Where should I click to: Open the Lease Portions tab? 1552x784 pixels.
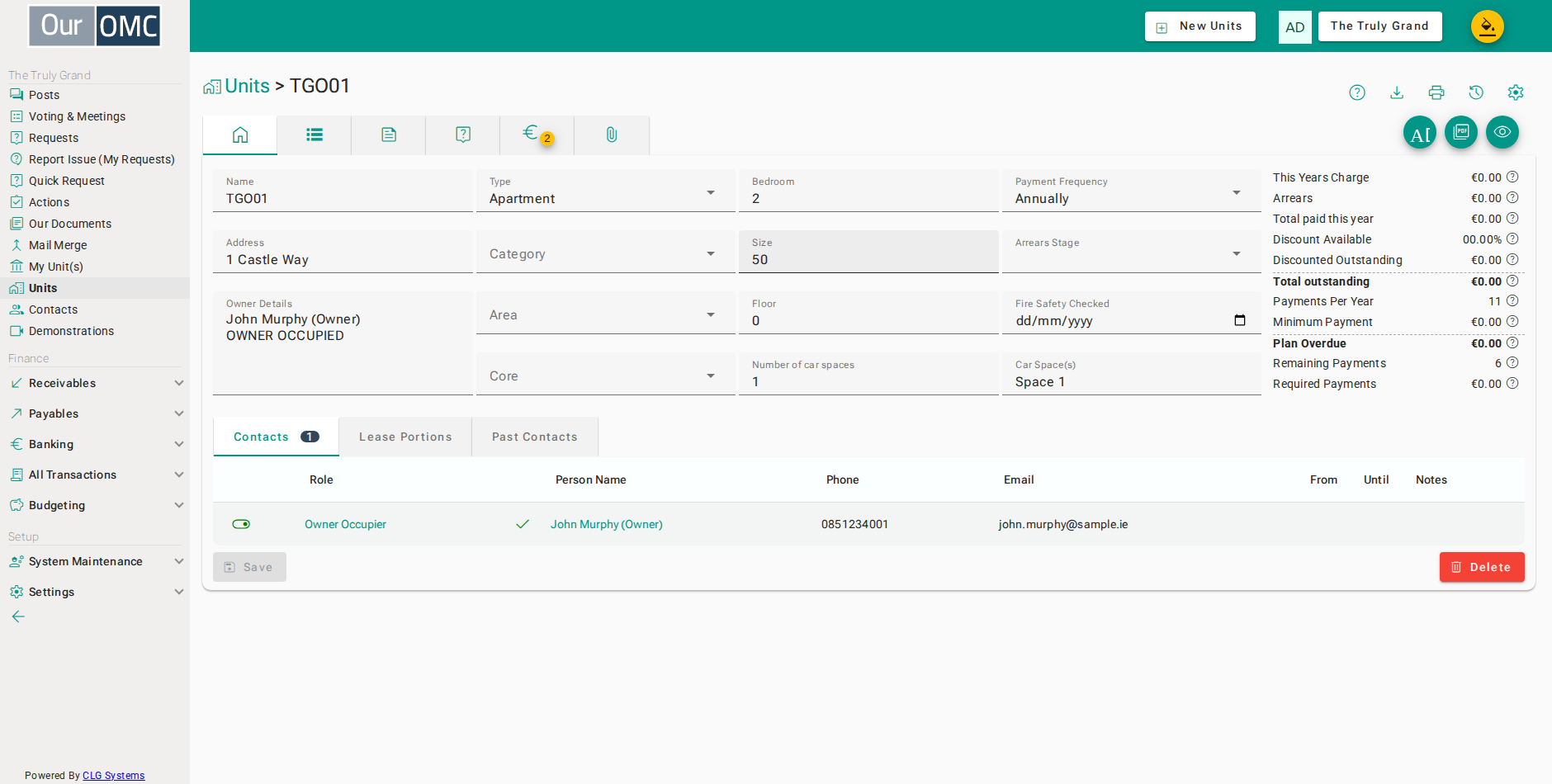coord(405,437)
